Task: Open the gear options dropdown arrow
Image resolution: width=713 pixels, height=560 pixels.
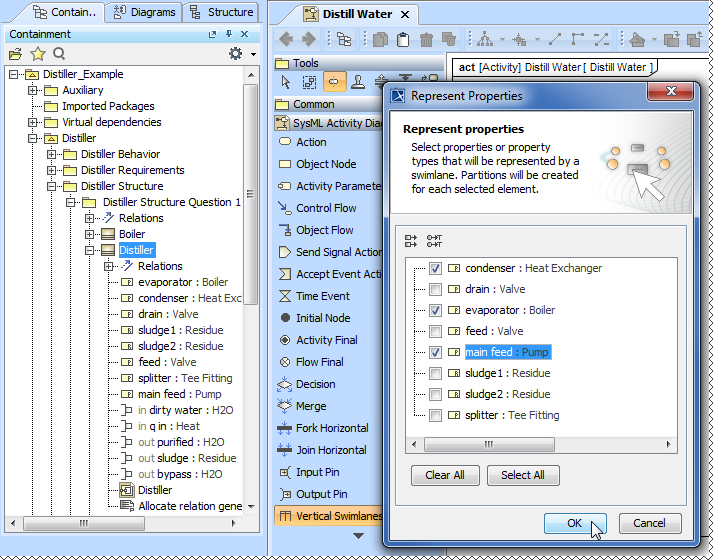Action: click(253, 54)
